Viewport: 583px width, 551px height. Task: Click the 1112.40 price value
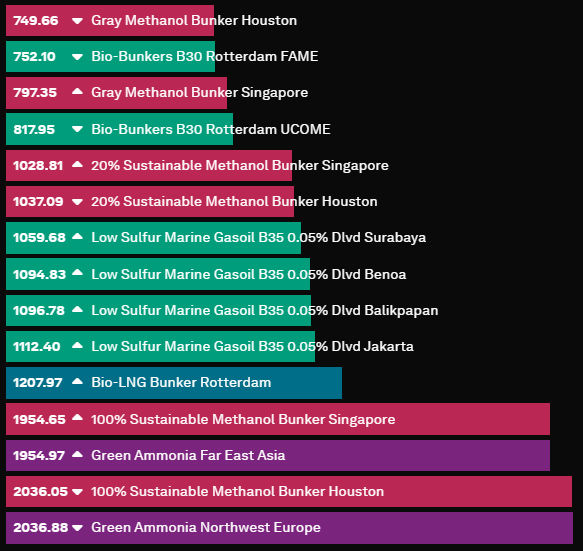pyautogui.click(x=36, y=347)
